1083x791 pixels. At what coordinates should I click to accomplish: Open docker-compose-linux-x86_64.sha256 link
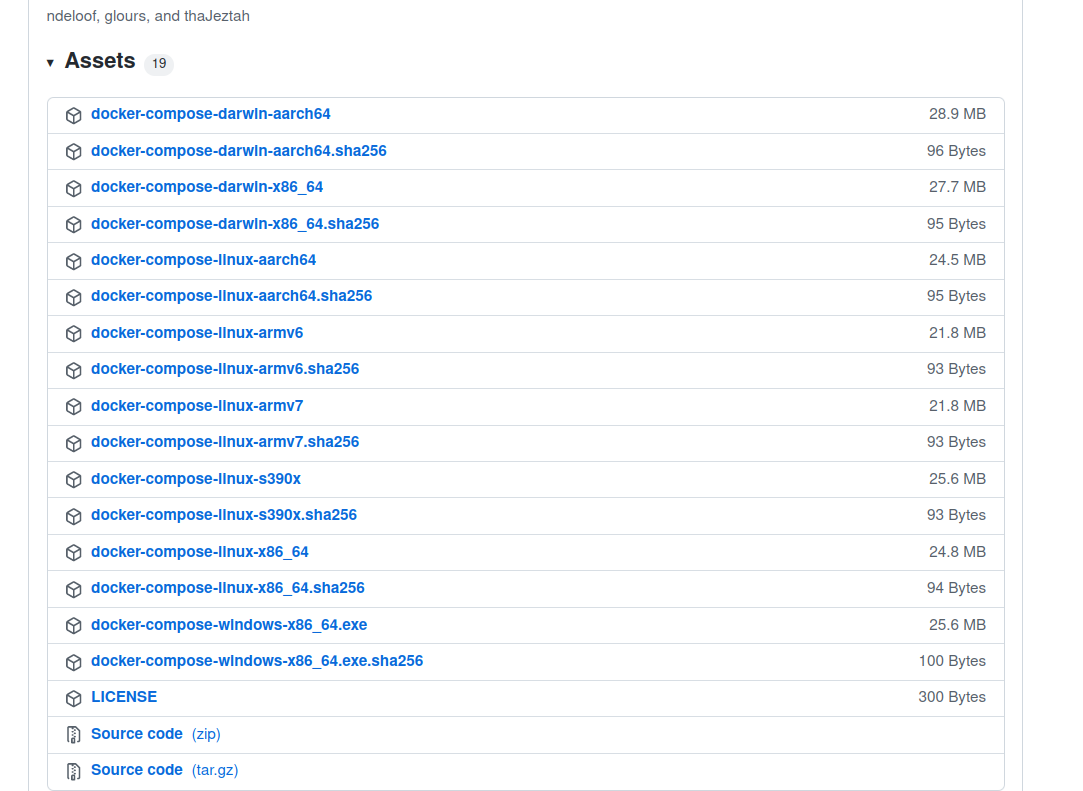pyautogui.click(x=228, y=588)
